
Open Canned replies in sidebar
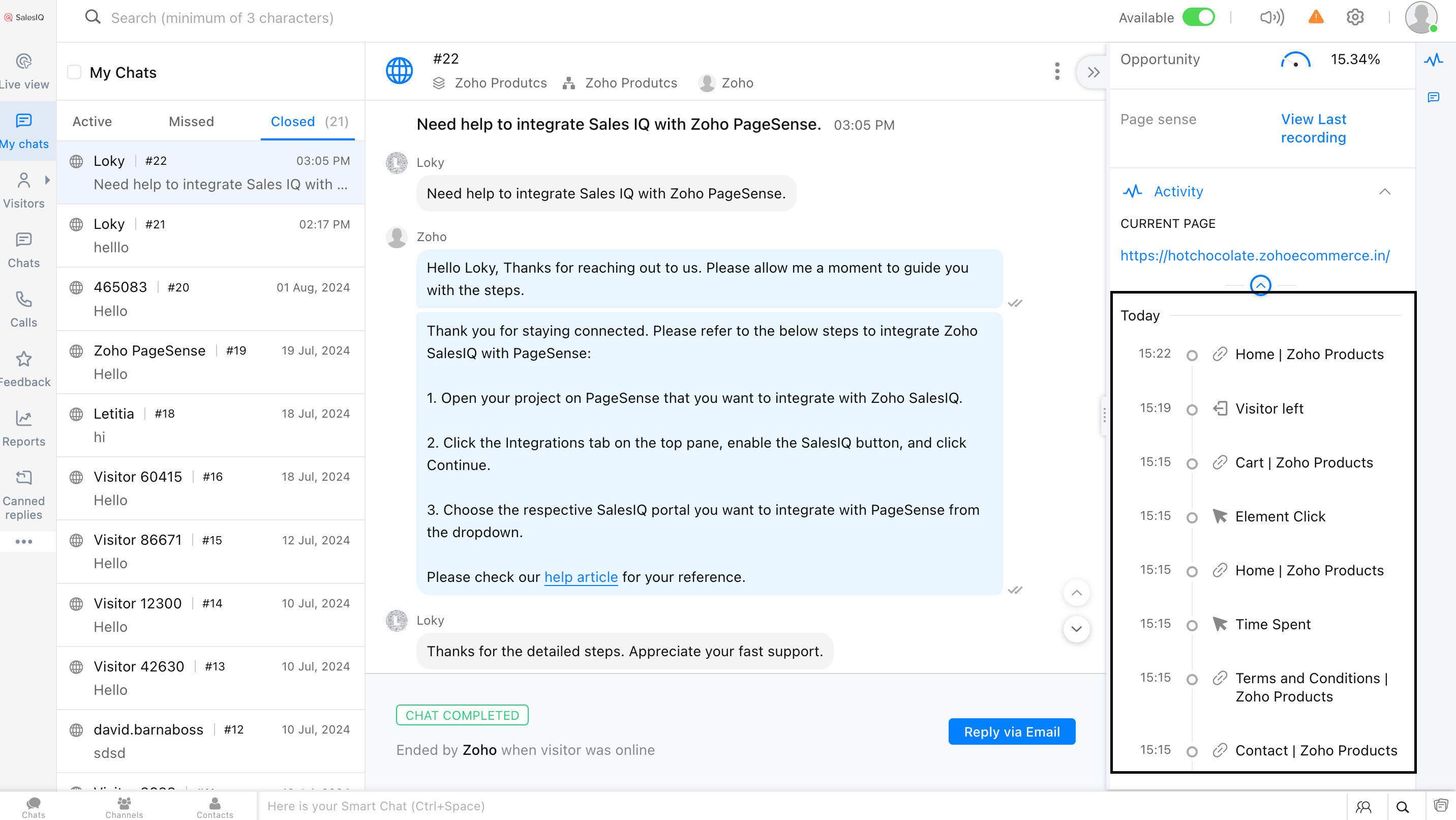[24, 495]
